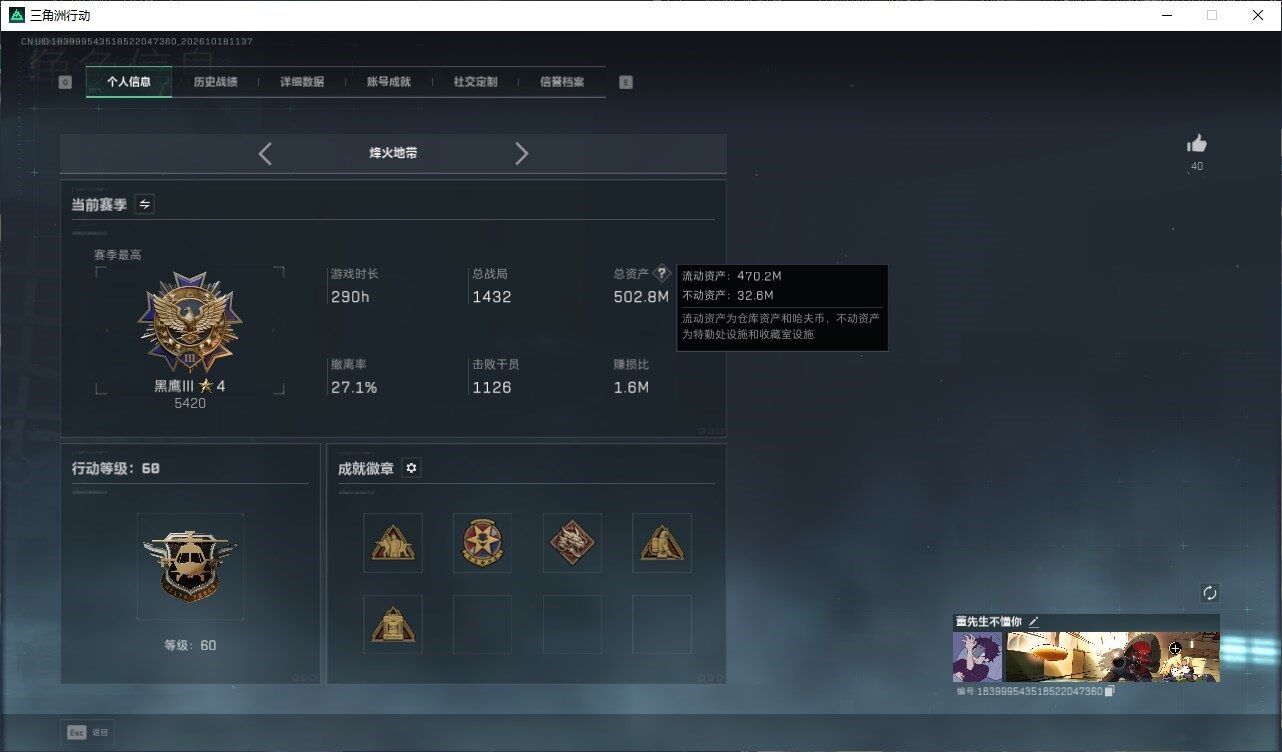Click the Q key icon left of the tabs
Image resolution: width=1282 pixels, height=752 pixels.
click(65, 83)
